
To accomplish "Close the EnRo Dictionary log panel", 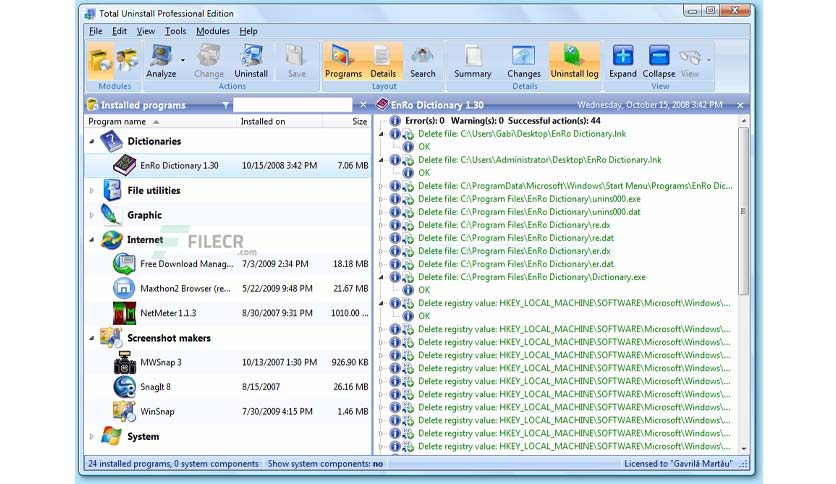I will click(740, 106).
